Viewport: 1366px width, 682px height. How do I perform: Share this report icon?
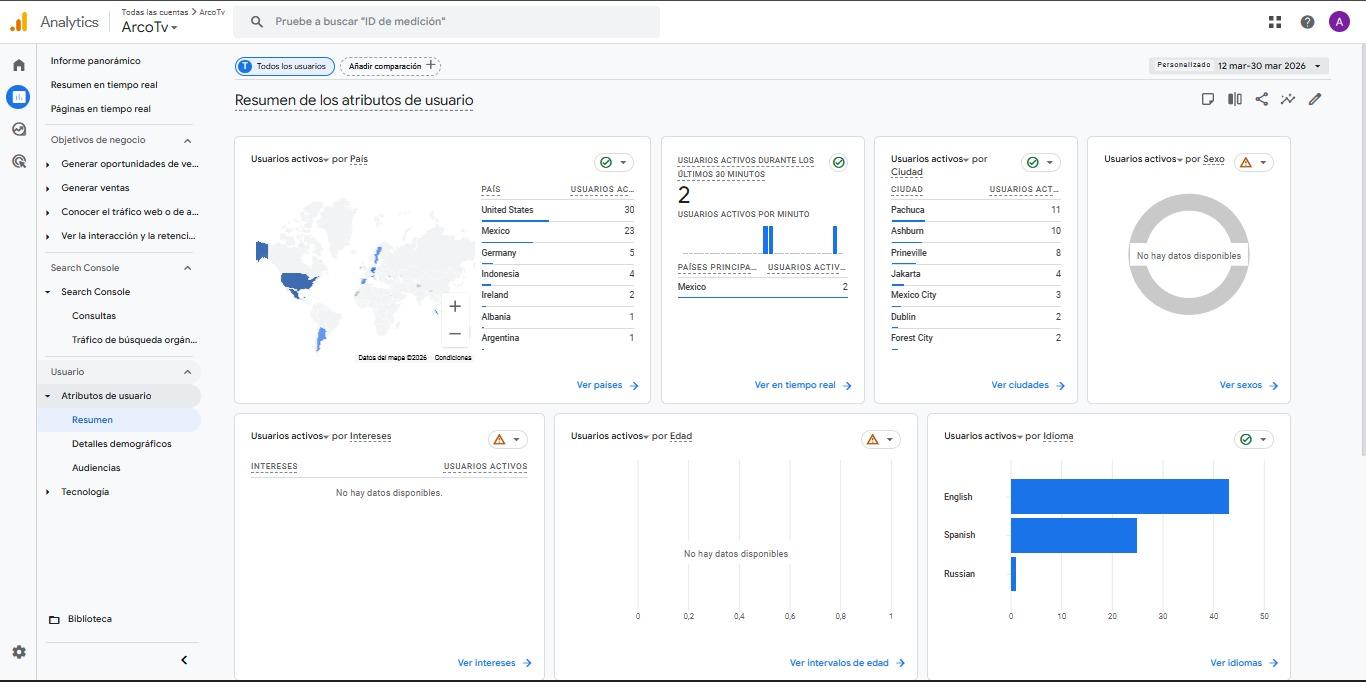pyautogui.click(x=1262, y=99)
